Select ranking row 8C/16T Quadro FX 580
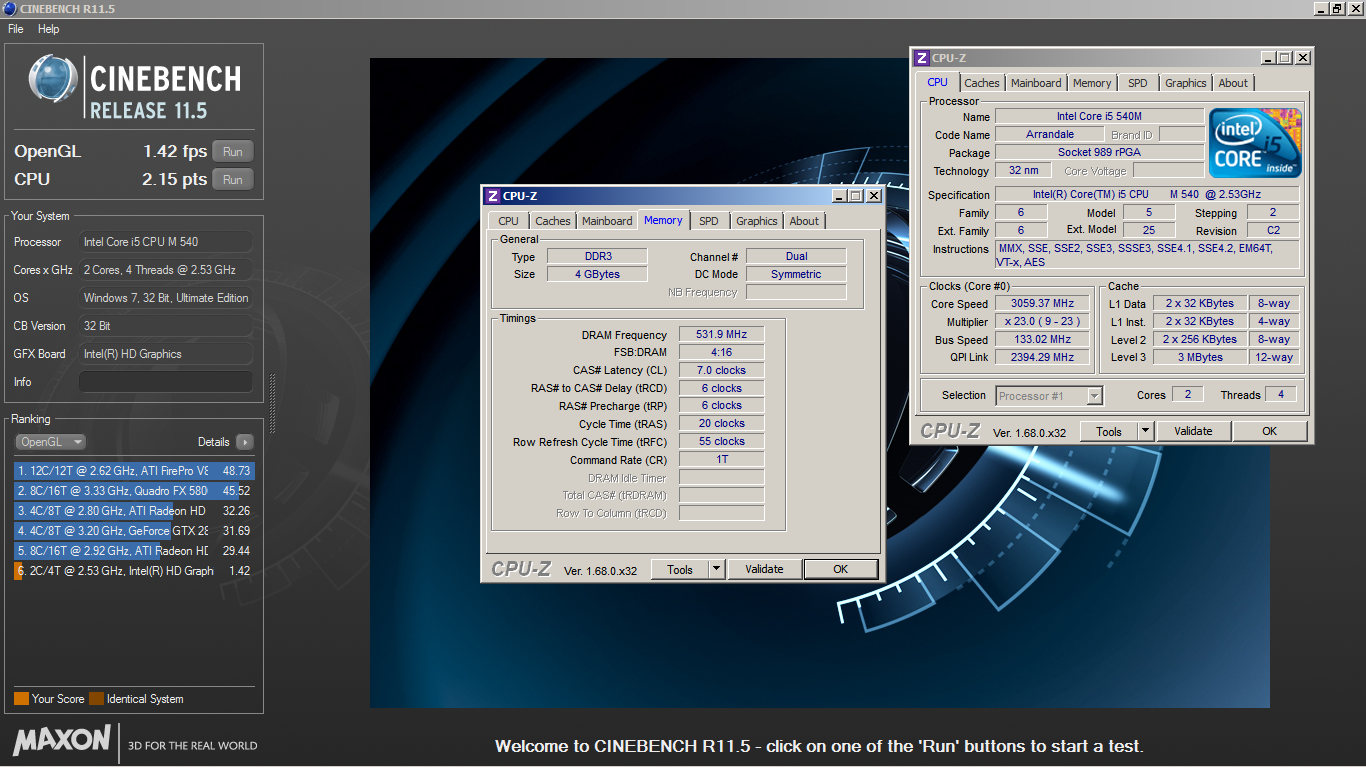The height and width of the screenshot is (768, 1366). 134,491
